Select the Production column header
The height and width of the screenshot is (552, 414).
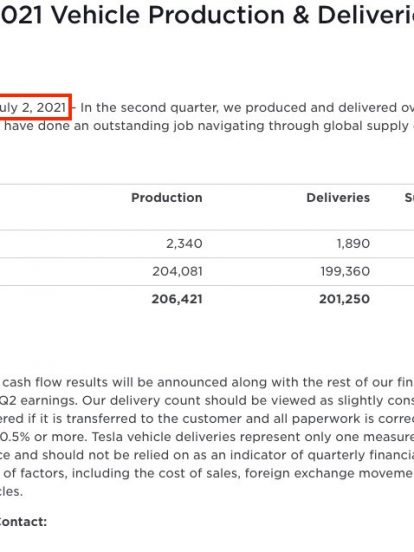pyautogui.click(x=167, y=197)
